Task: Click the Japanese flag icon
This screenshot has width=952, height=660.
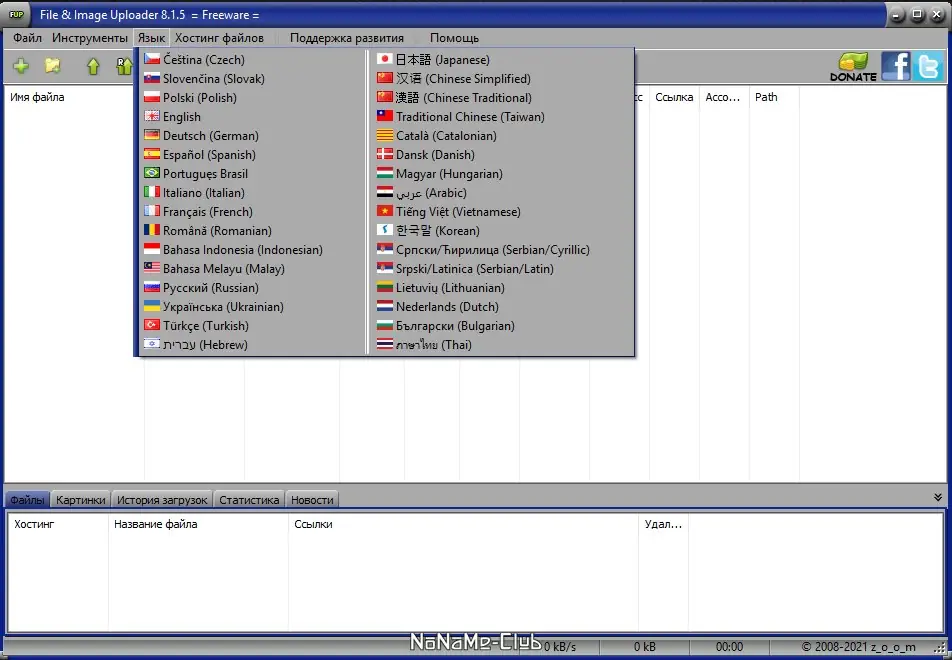Action: [x=385, y=59]
